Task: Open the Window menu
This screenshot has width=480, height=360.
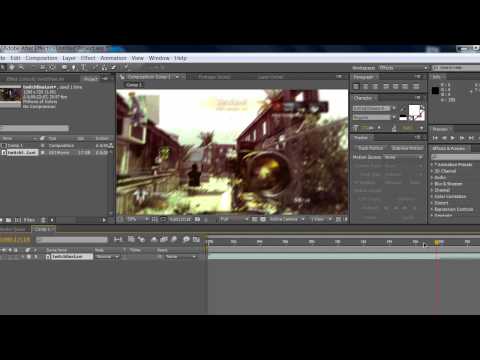Action: [x=159, y=58]
